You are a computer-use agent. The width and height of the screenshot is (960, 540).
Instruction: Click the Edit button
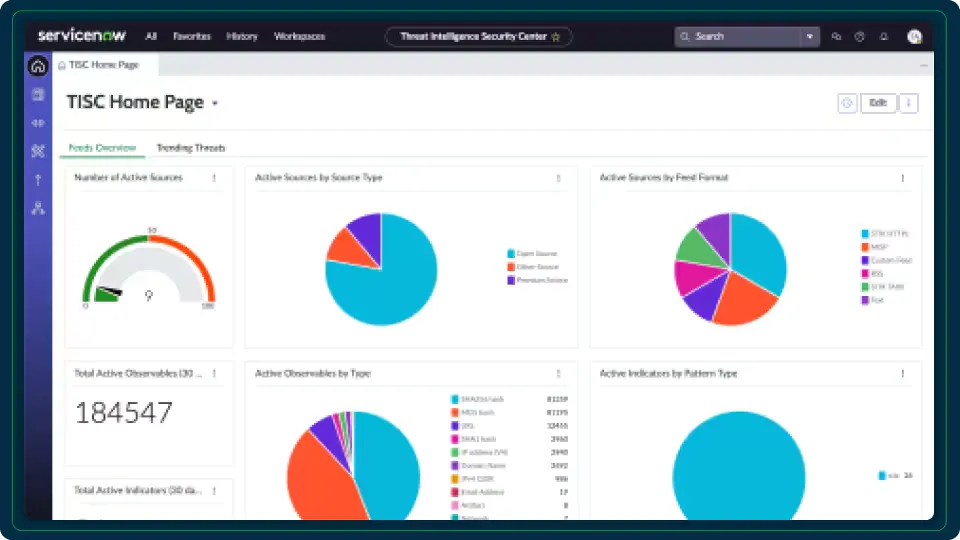point(878,103)
